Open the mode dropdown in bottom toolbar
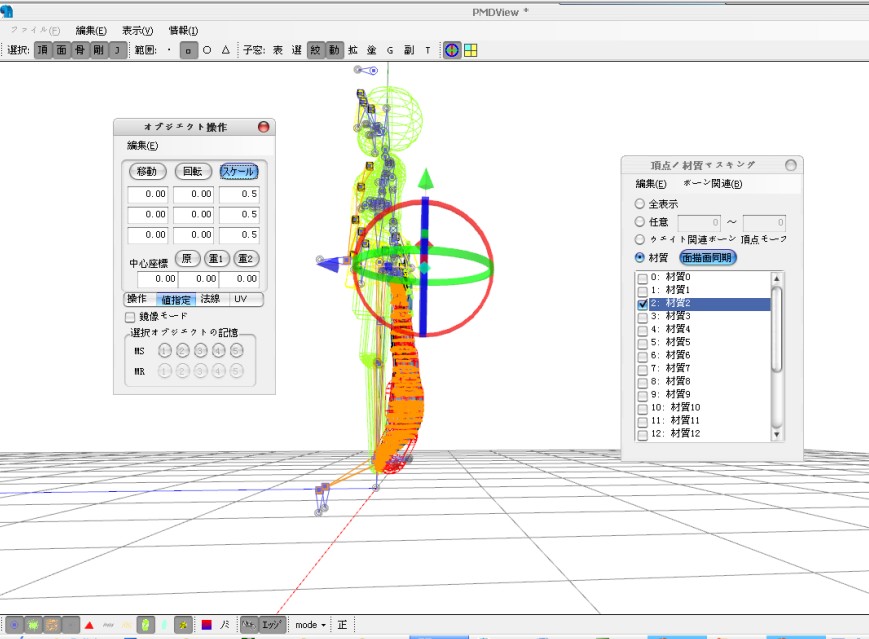 pos(310,625)
